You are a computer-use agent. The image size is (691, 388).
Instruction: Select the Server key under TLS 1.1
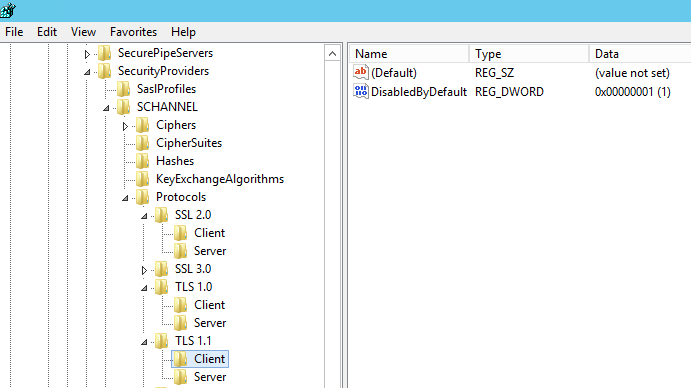coord(210,377)
